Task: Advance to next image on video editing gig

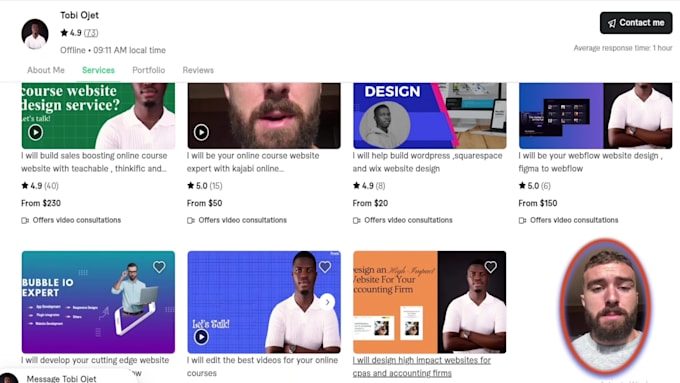Action: [327, 302]
